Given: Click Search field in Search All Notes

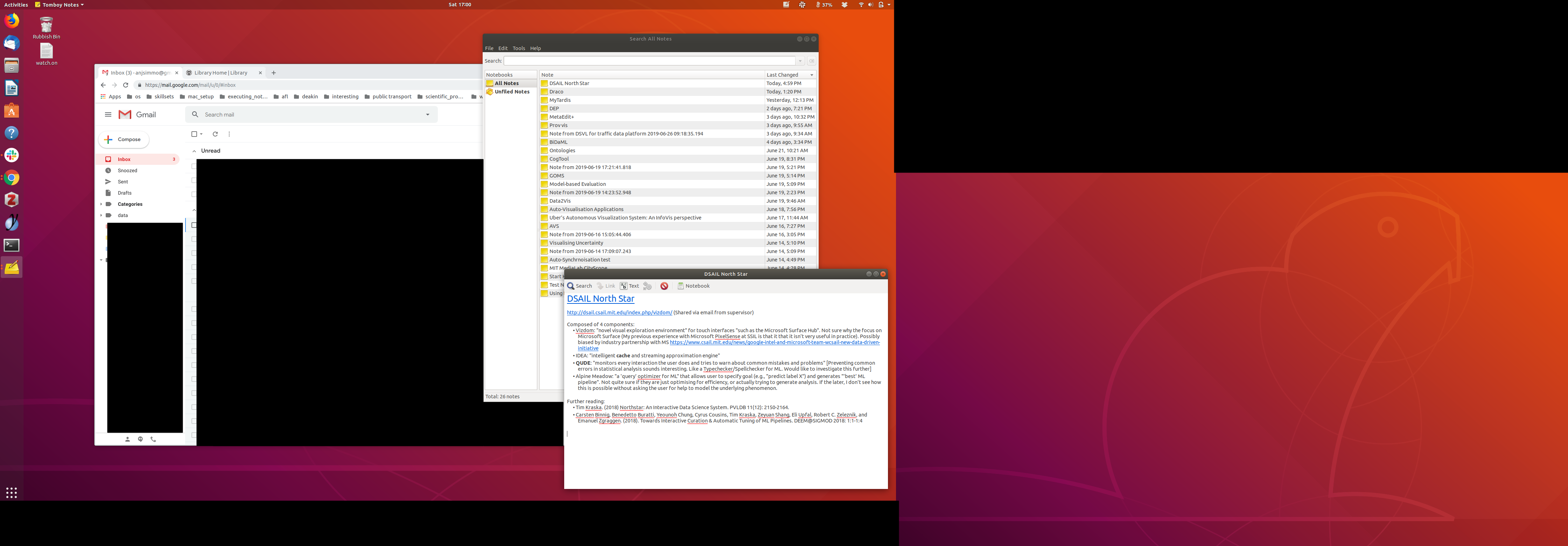Looking at the screenshot, I should click(x=649, y=61).
